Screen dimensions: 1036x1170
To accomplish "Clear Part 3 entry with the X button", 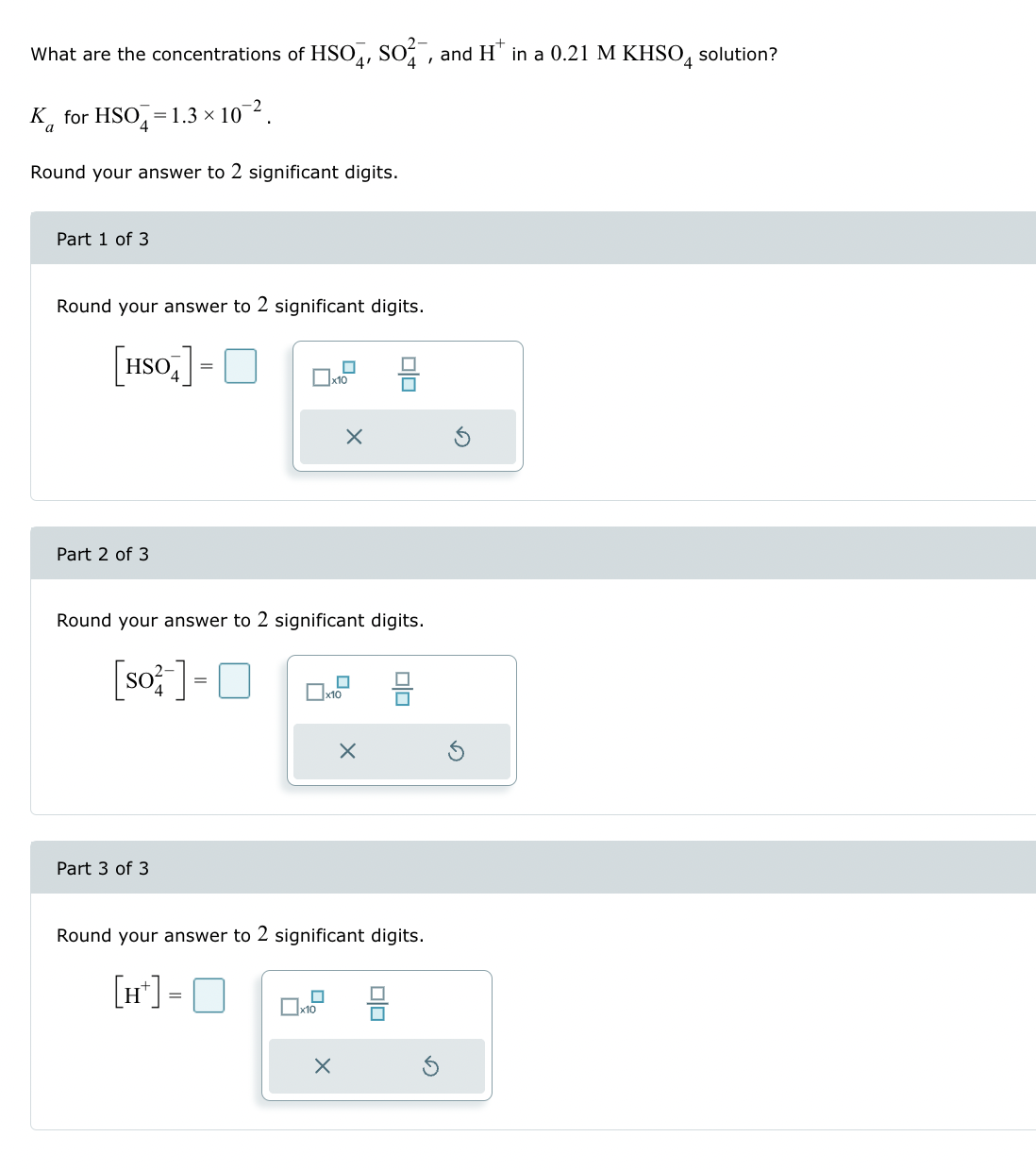I will (322, 1065).
